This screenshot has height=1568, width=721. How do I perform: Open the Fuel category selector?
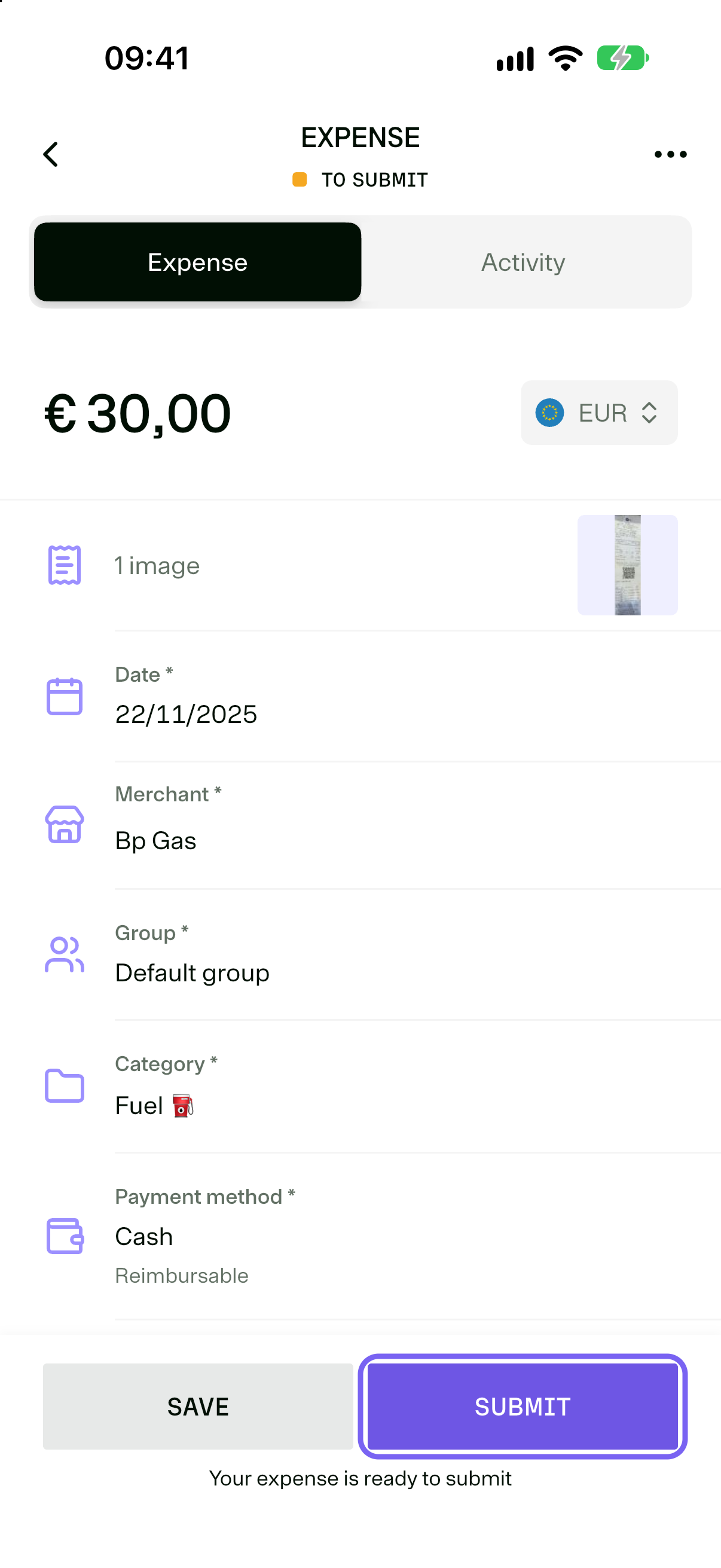[x=417, y=1087]
